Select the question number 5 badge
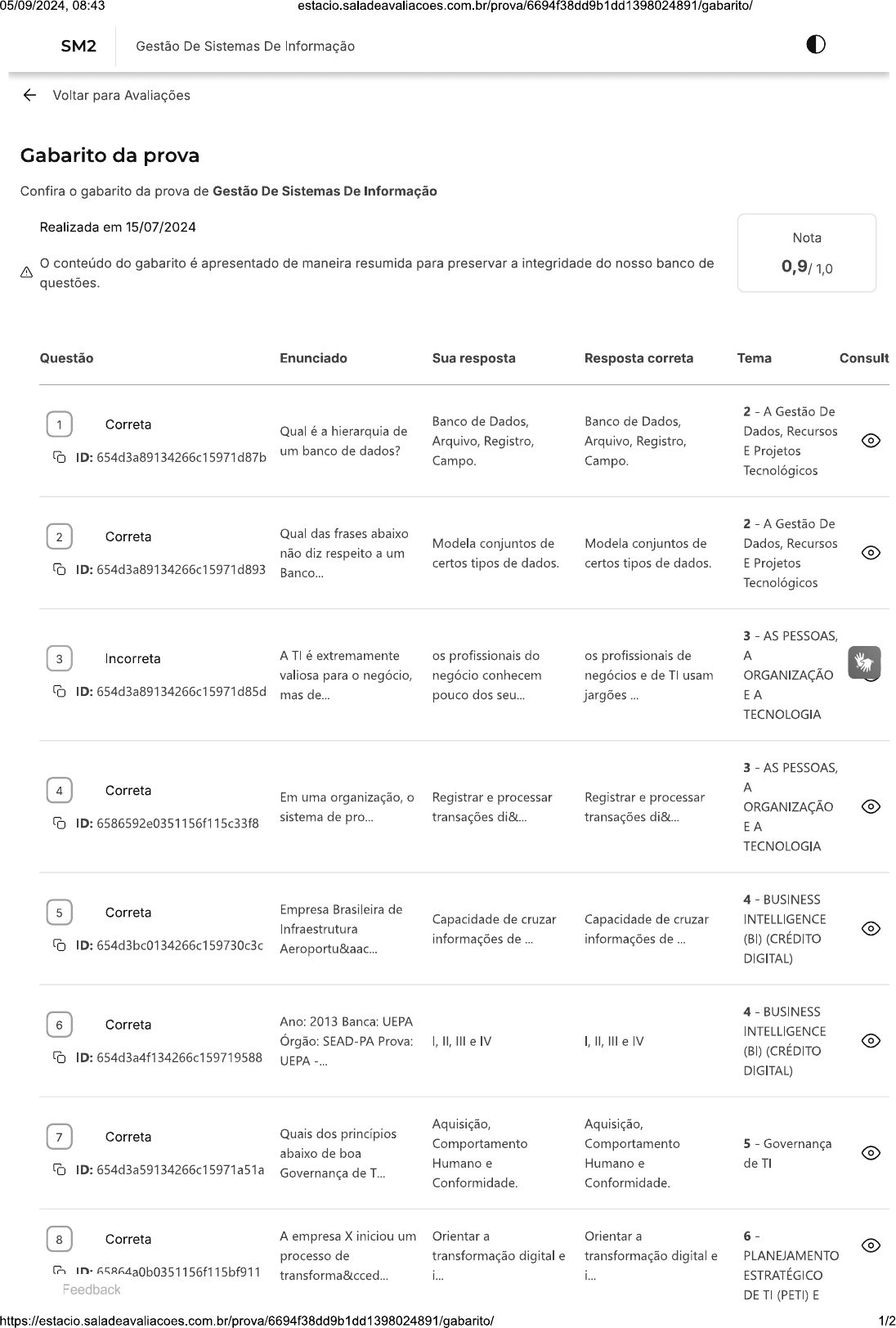 (59, 913)
